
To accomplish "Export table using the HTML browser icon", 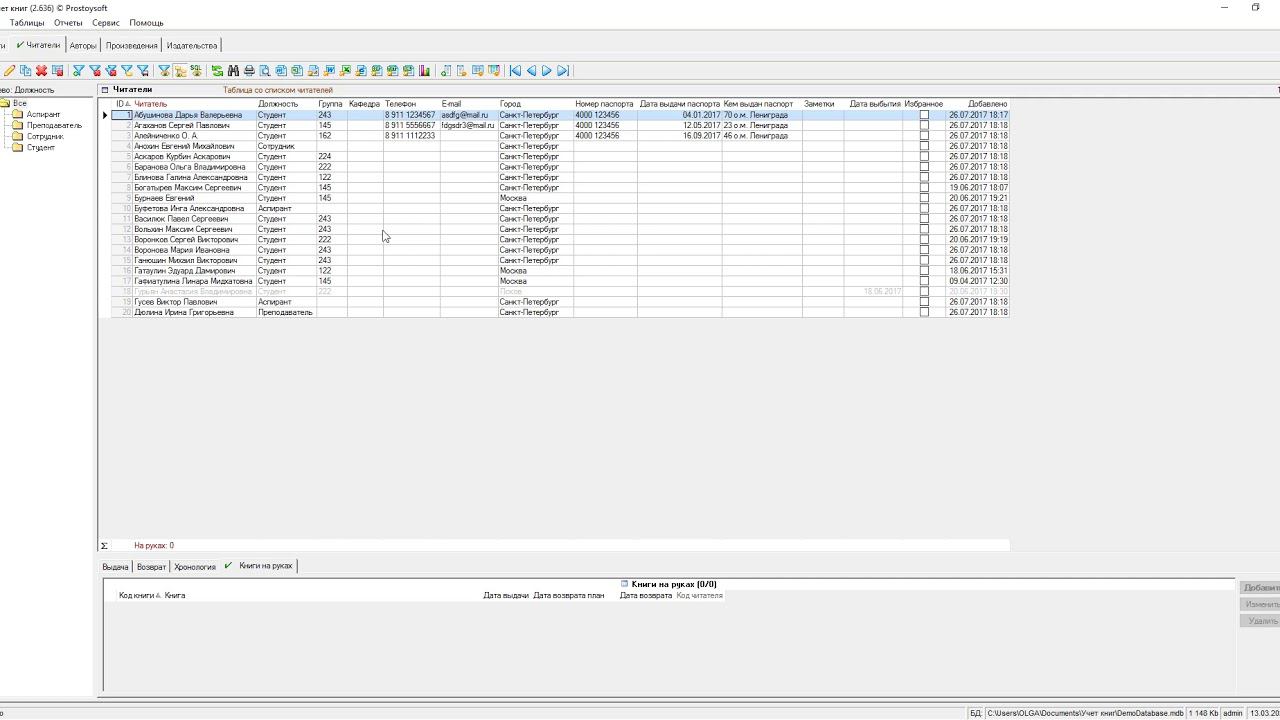I will tap(361, 71).
